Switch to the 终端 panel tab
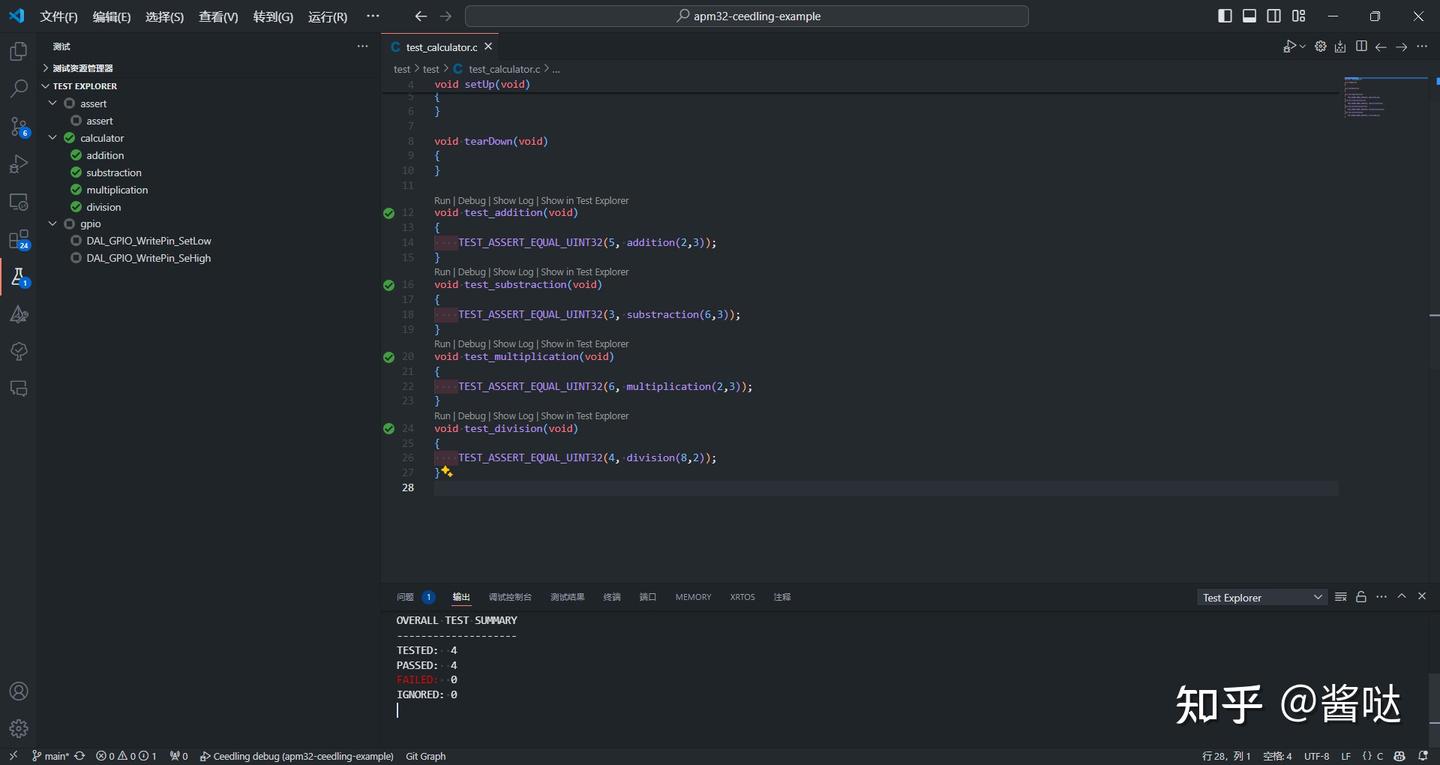This screenshot has height=765, width=1440. (611, 597)
